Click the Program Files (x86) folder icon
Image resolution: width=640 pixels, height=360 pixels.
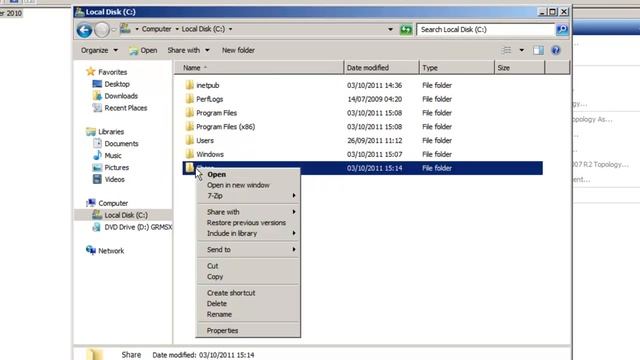point(189,127)
